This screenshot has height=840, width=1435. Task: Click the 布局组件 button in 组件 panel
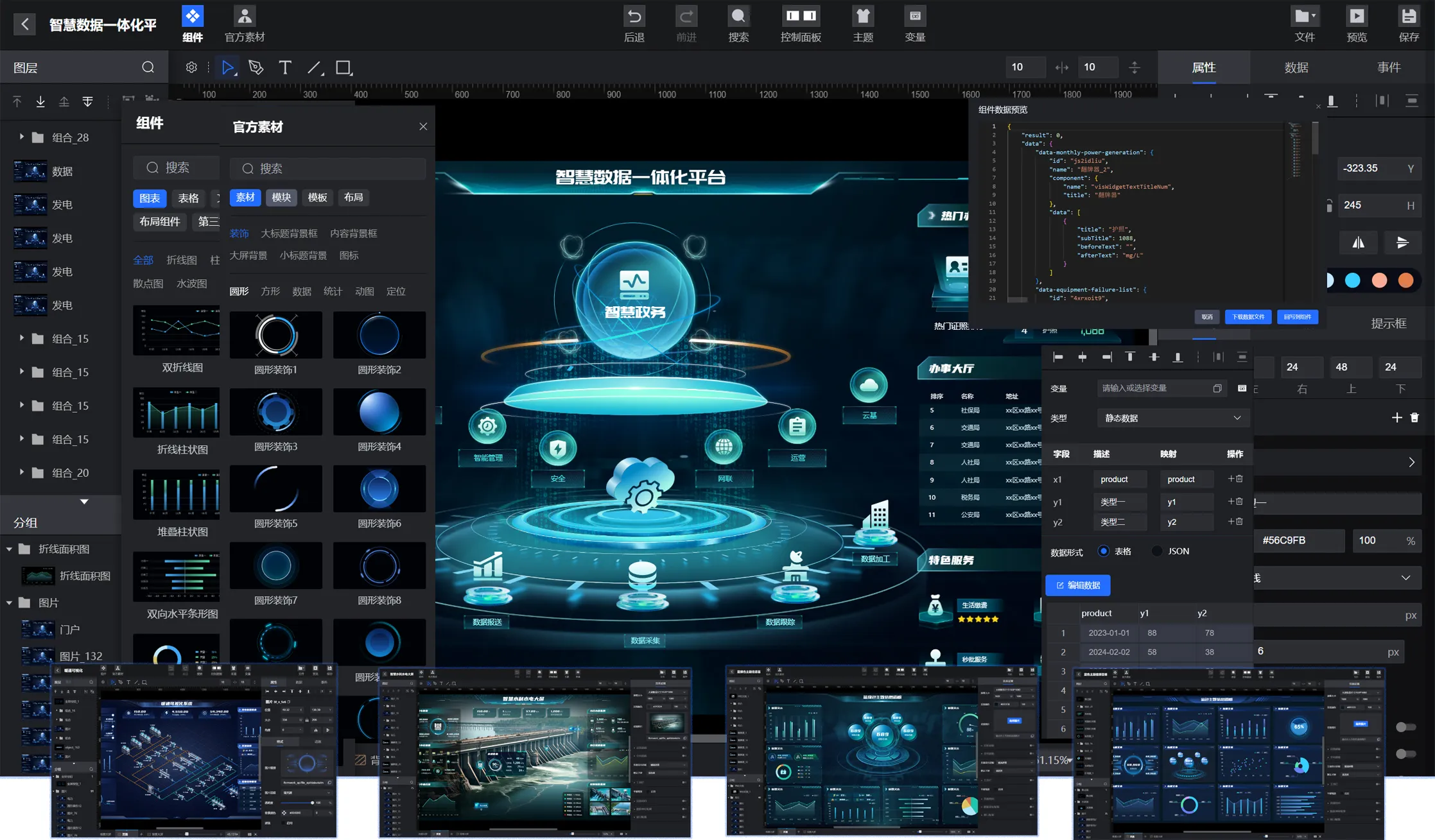[x=160, y=222]
